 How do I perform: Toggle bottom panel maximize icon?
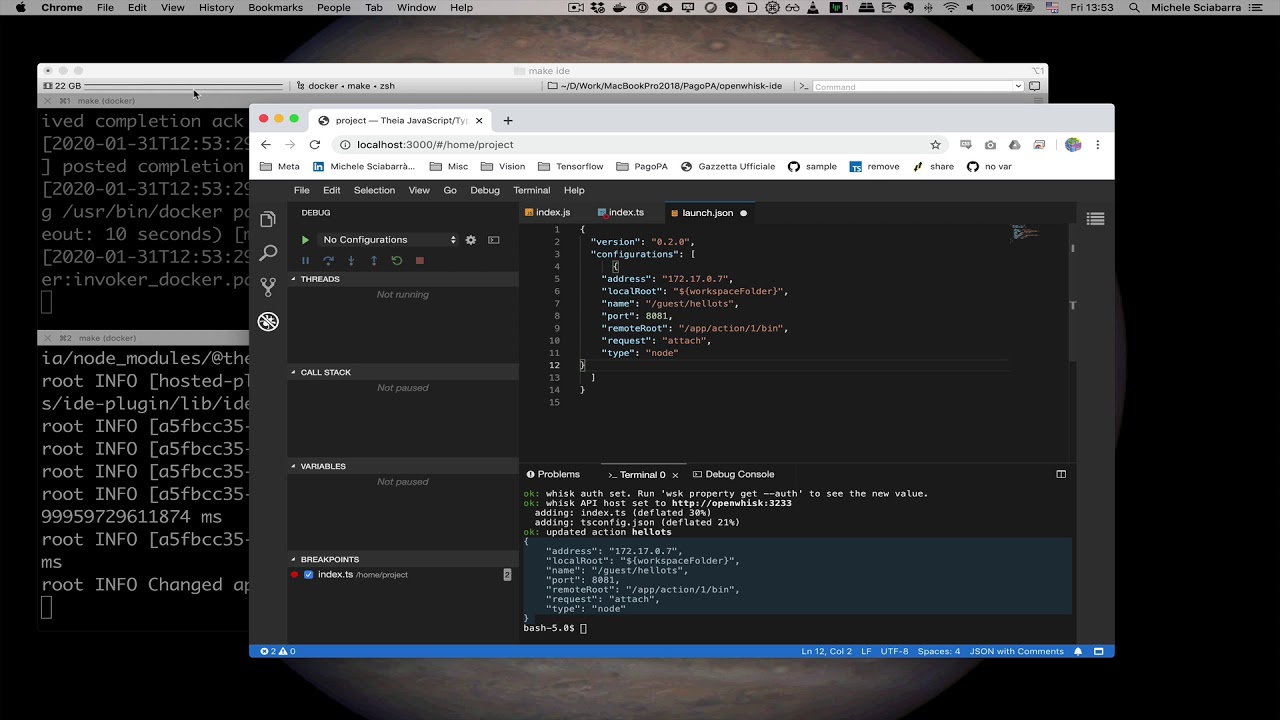coord(1061,475)
